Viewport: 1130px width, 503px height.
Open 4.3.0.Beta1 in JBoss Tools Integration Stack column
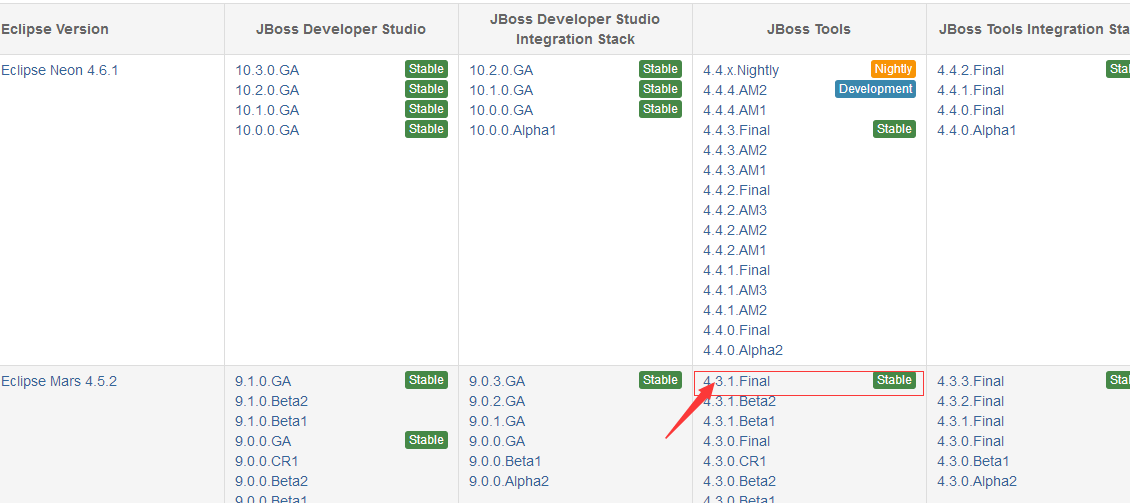pos(974,461)
